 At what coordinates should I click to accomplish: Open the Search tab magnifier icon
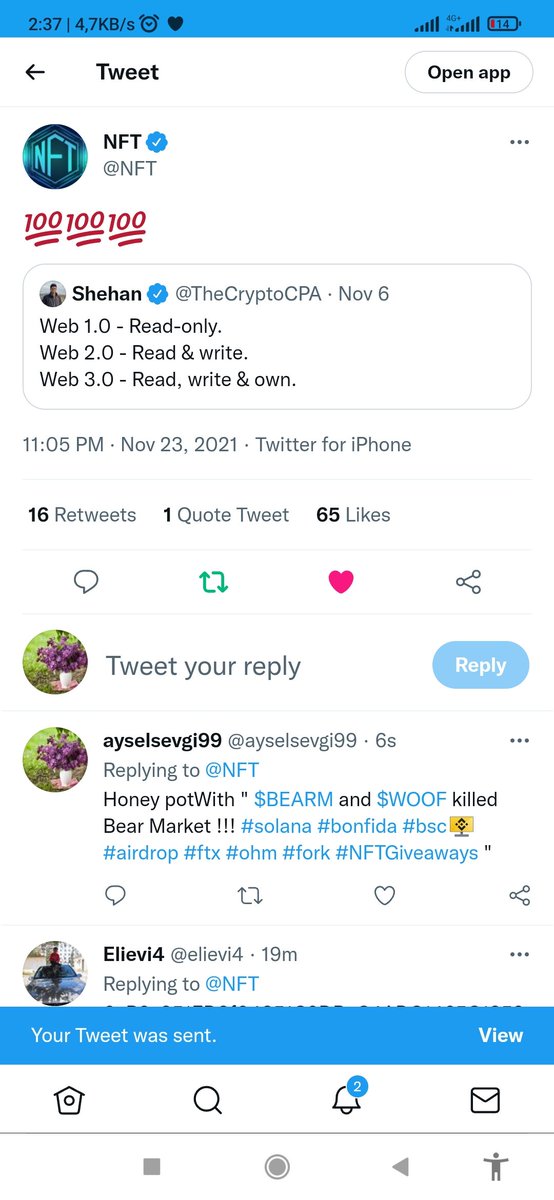(207, 1100)
